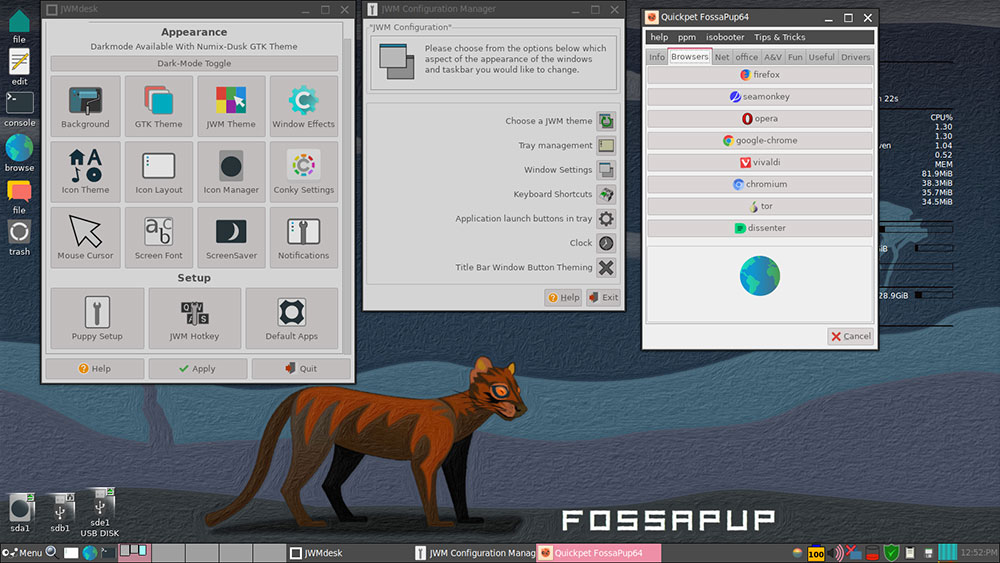Image resolution: width=1000 pixels, height=563 pixels.
Task: Install vivaldi from Quickpet
Action: click(x=760, y=162)
